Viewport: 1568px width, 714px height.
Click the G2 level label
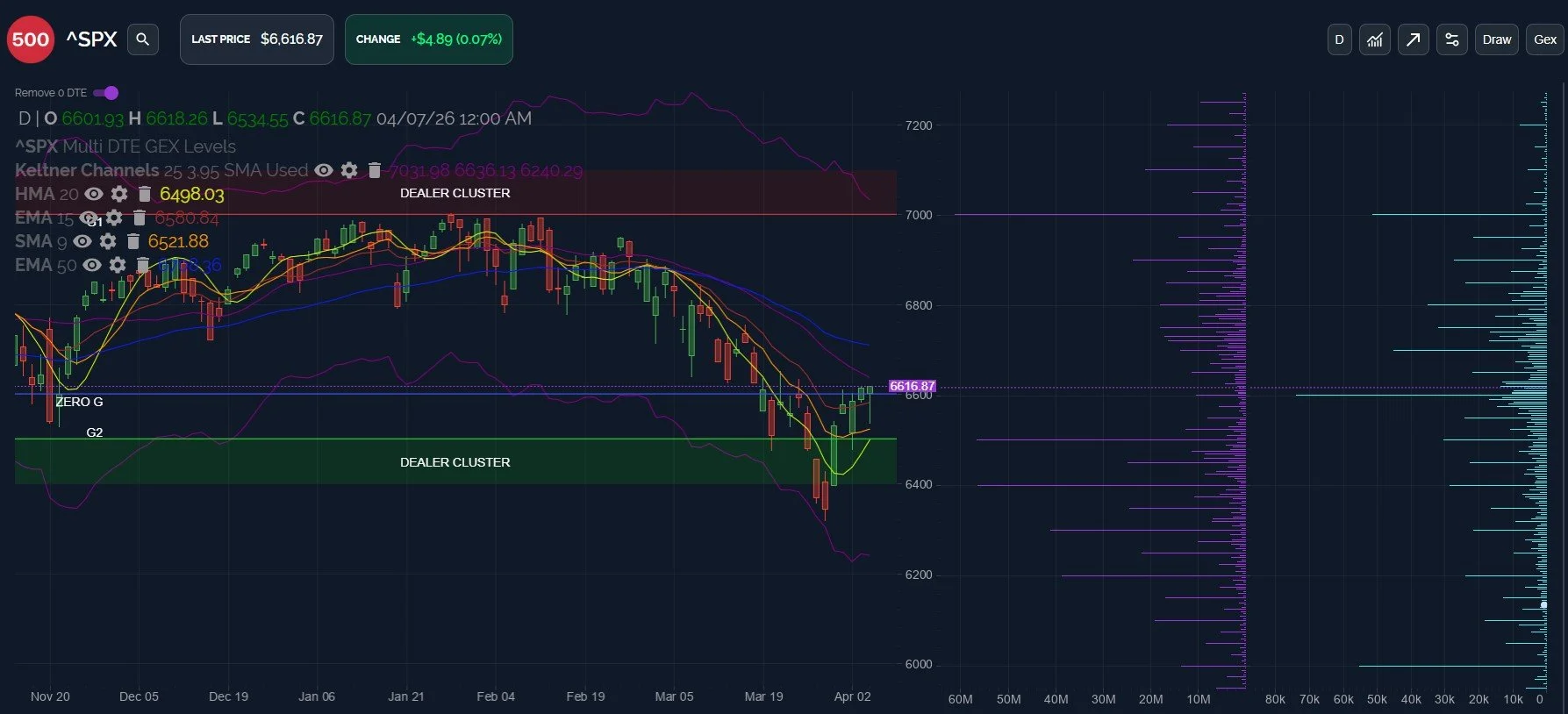[x=95, y=432]
